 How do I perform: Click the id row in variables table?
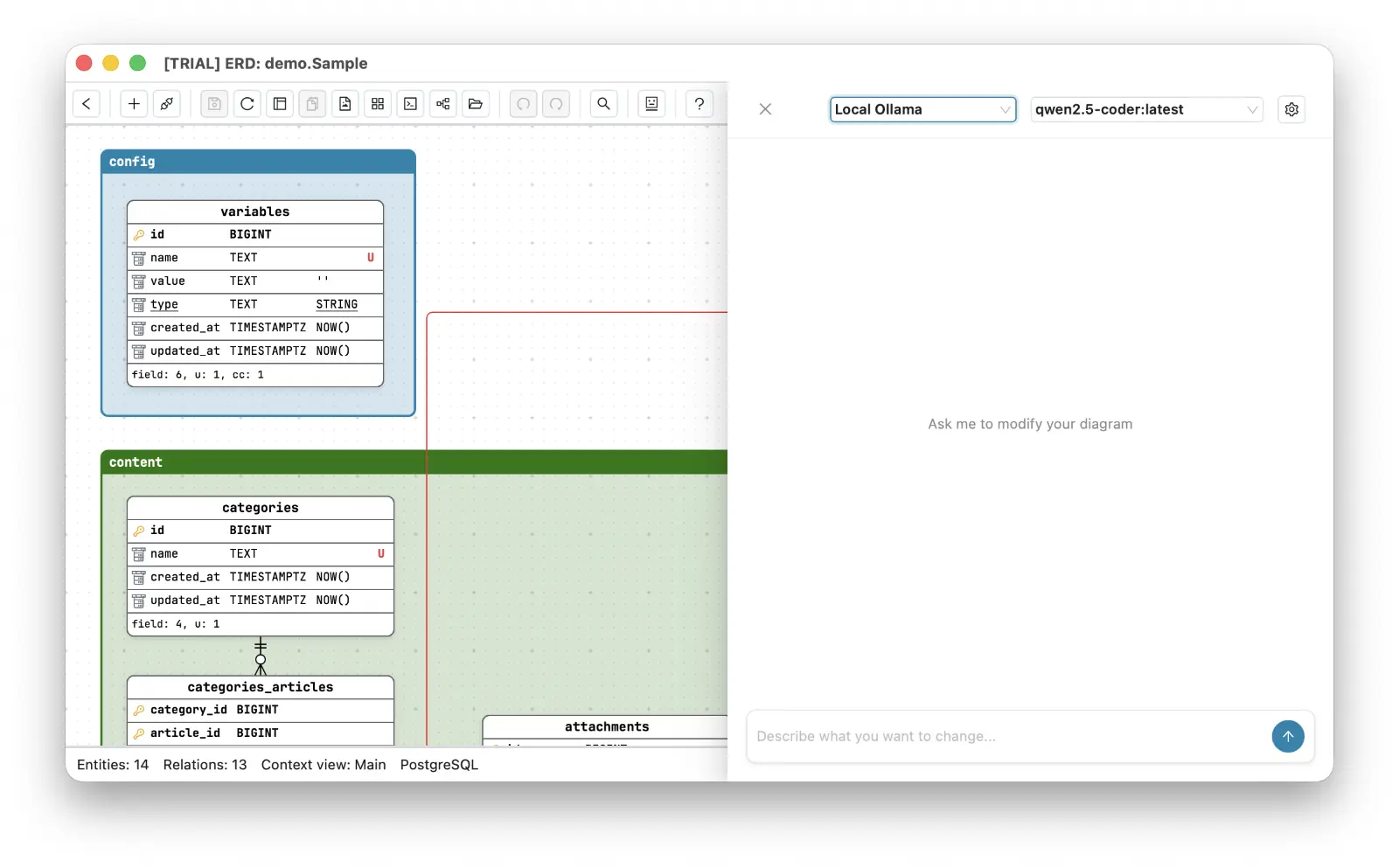255,234
